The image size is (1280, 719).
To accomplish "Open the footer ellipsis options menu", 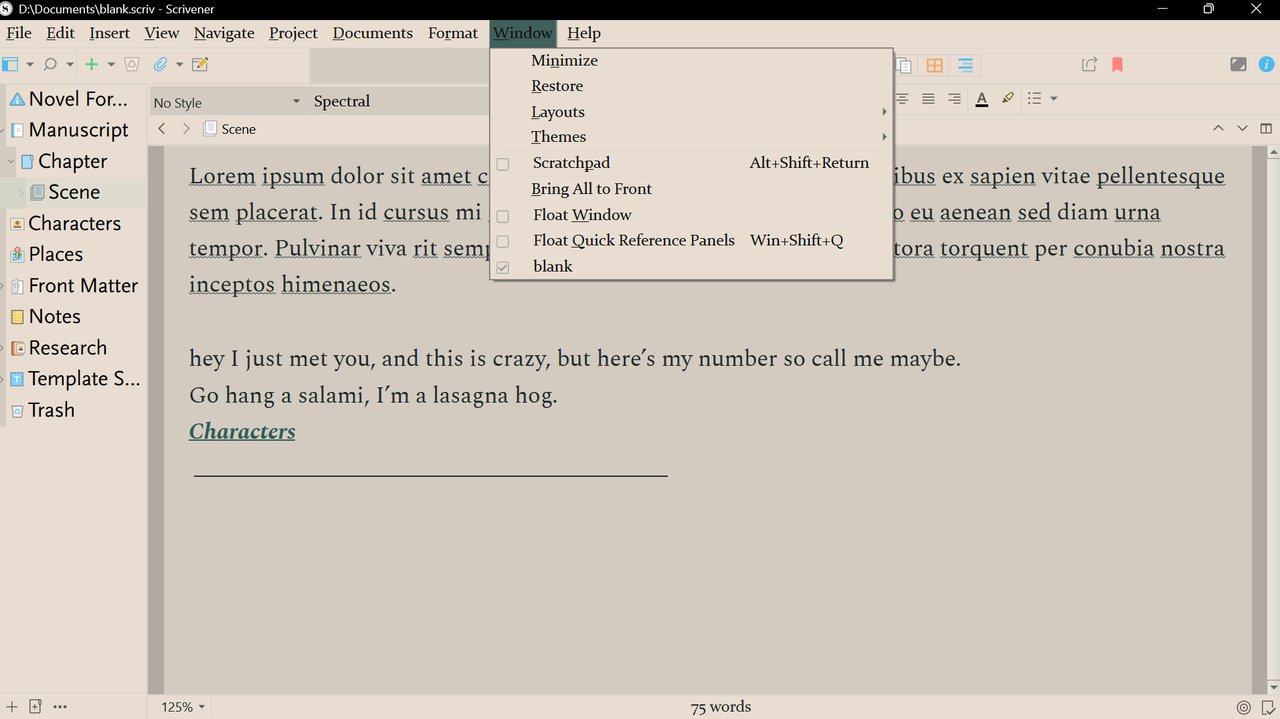I will 60,707.
